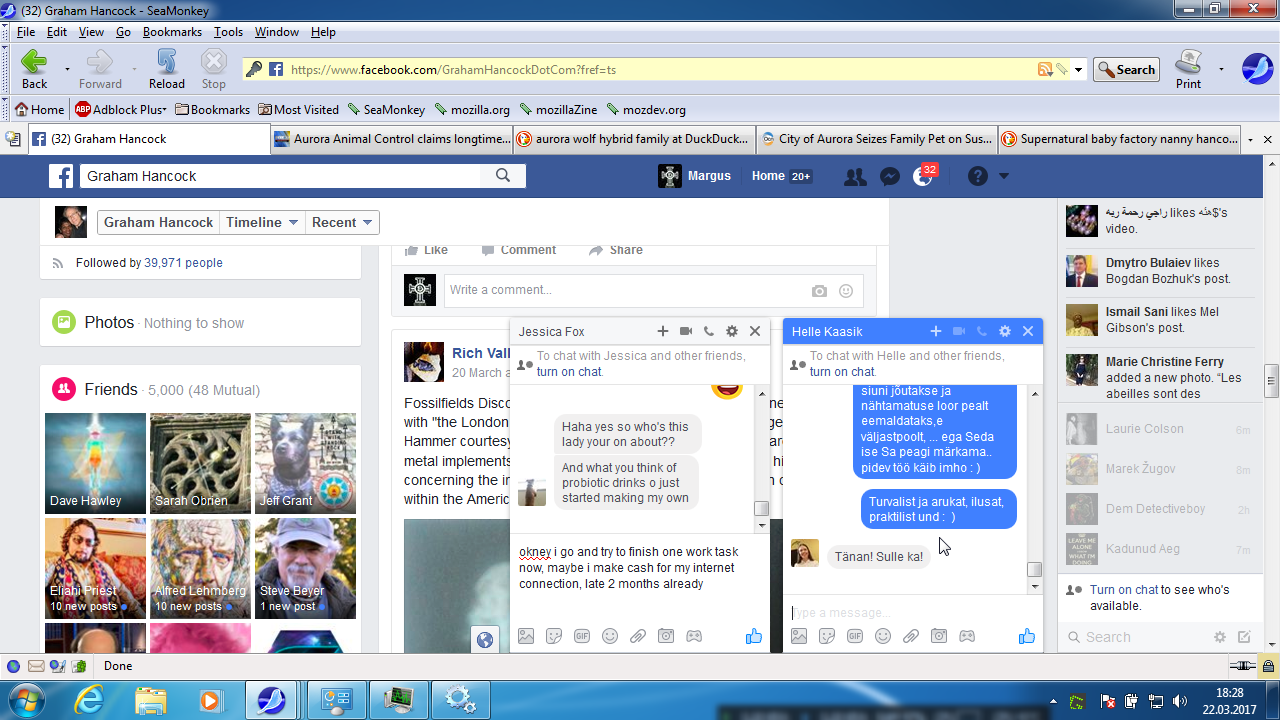Expand the Timeline dropdown

262,222
